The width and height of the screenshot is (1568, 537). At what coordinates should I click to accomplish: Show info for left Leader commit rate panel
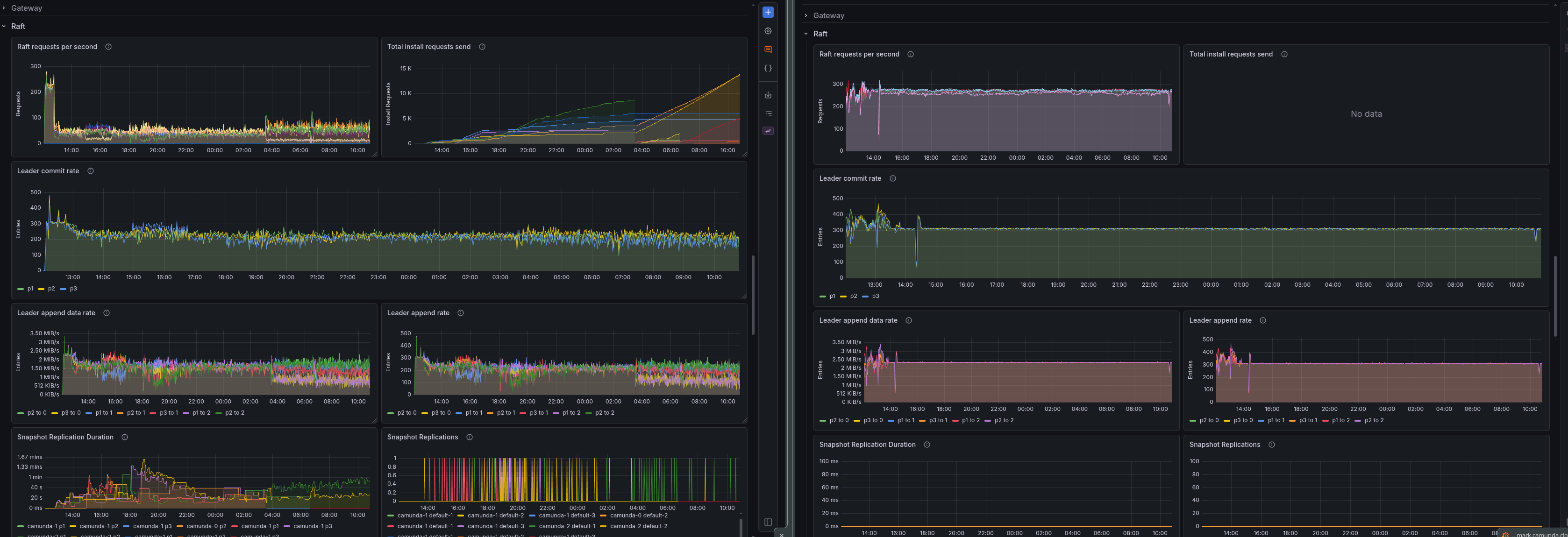[91, 171]
